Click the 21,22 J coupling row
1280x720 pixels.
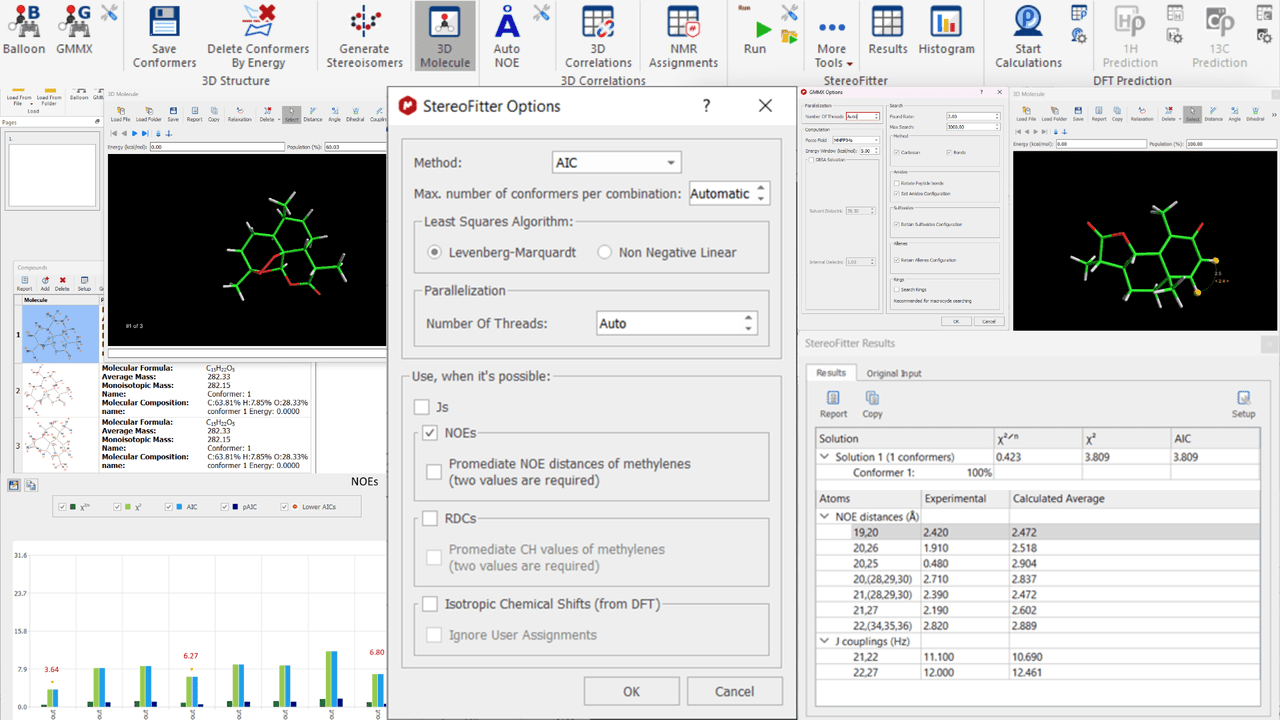(1037, 657)
